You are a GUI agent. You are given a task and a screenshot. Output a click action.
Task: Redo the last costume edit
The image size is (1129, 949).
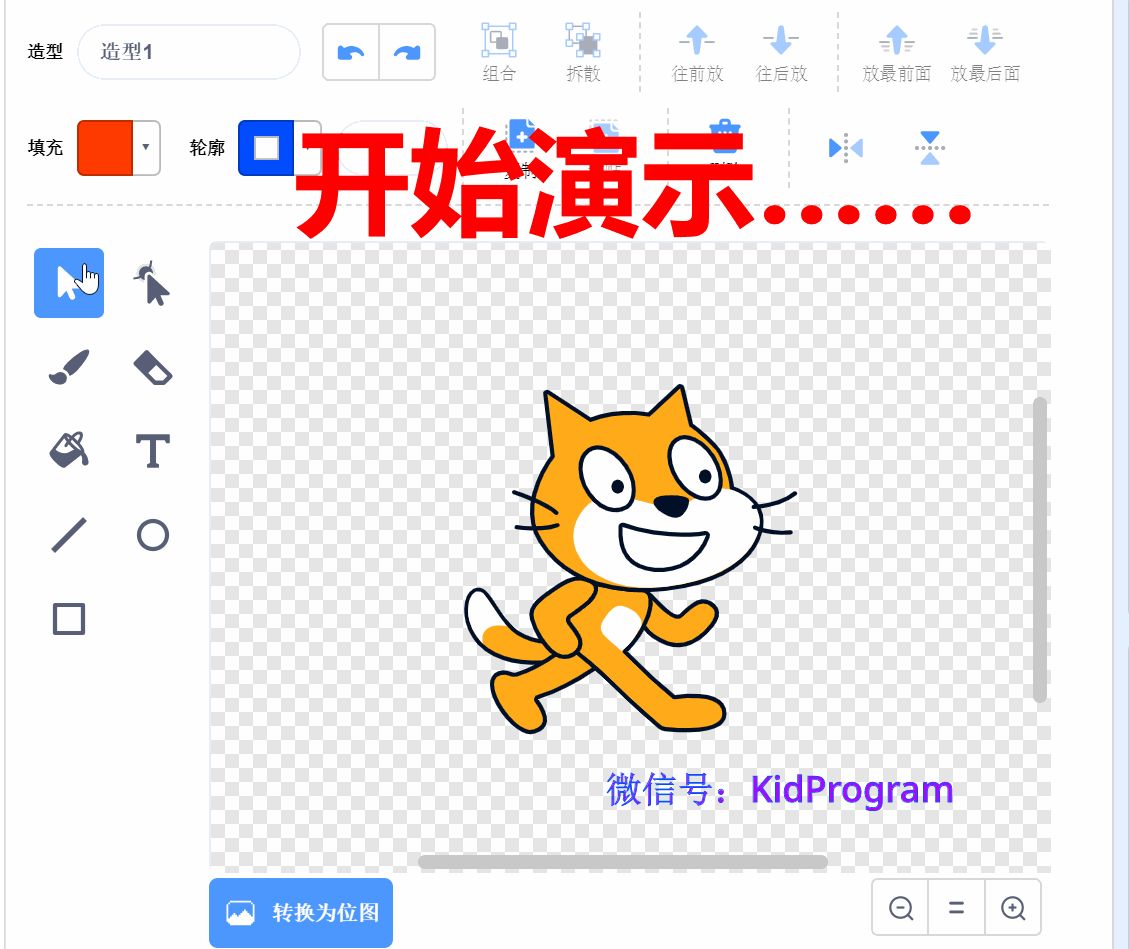pos(407,52)
